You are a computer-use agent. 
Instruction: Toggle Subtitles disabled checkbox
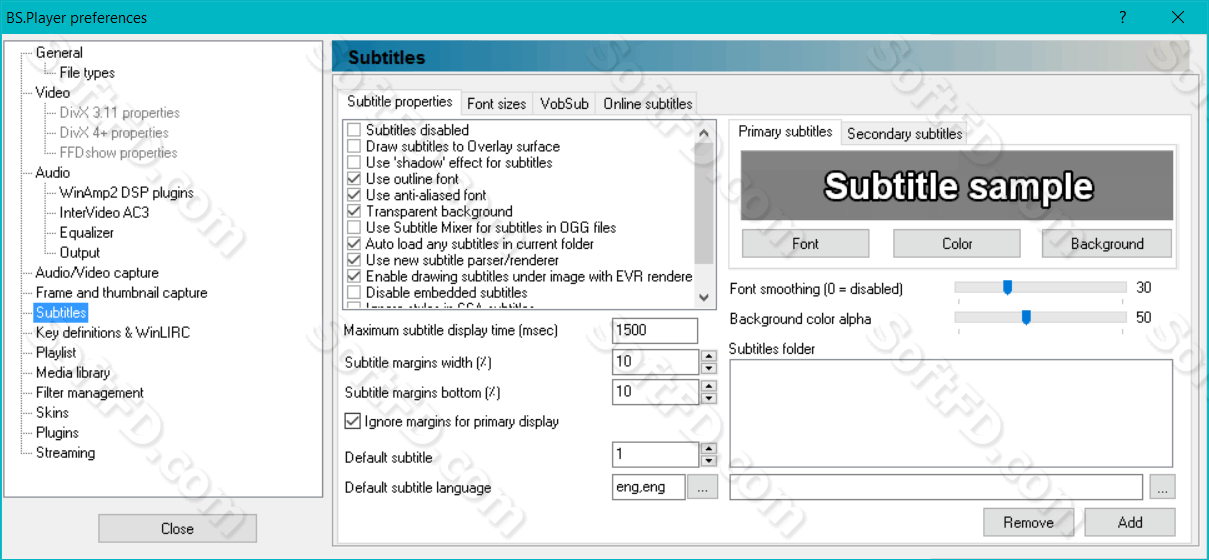point(353,130)
